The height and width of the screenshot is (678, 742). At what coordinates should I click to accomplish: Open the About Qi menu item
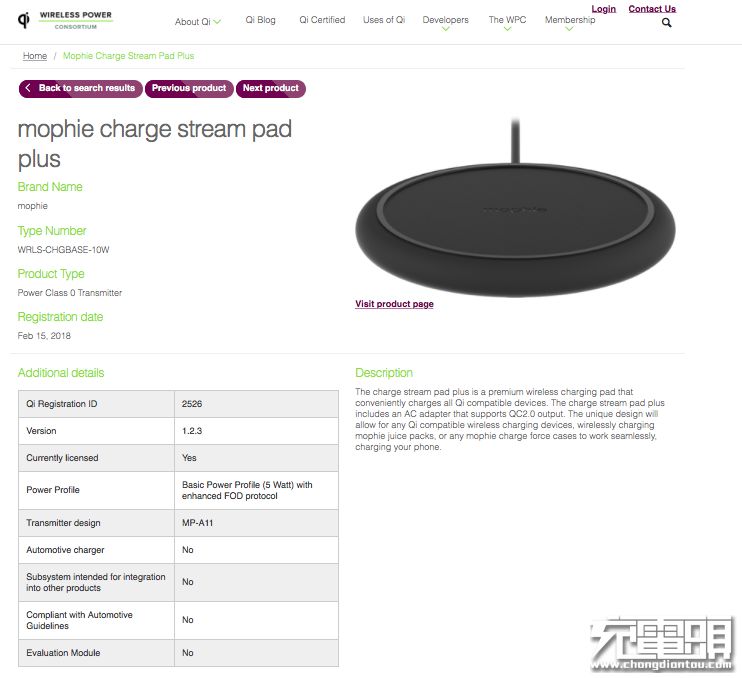(193, 22)
